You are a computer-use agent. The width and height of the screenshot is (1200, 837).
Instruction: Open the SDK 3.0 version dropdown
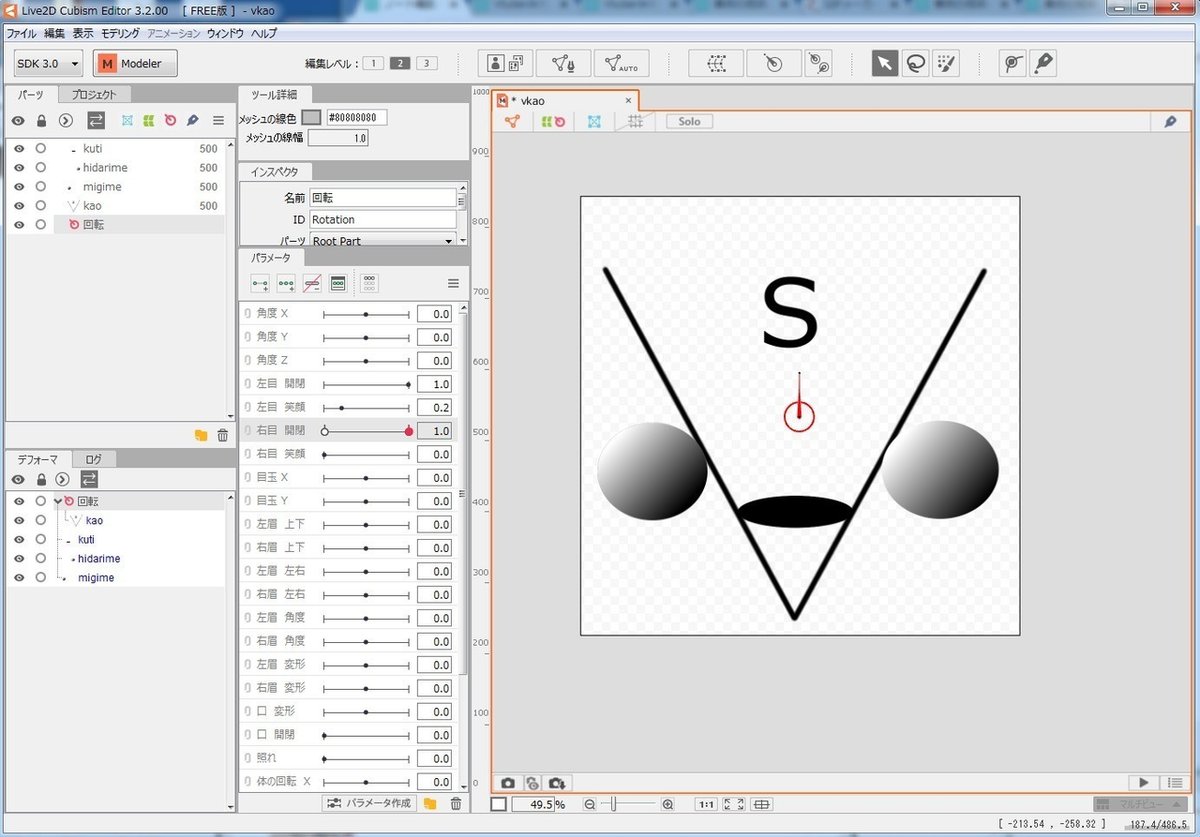coord(50,64)
